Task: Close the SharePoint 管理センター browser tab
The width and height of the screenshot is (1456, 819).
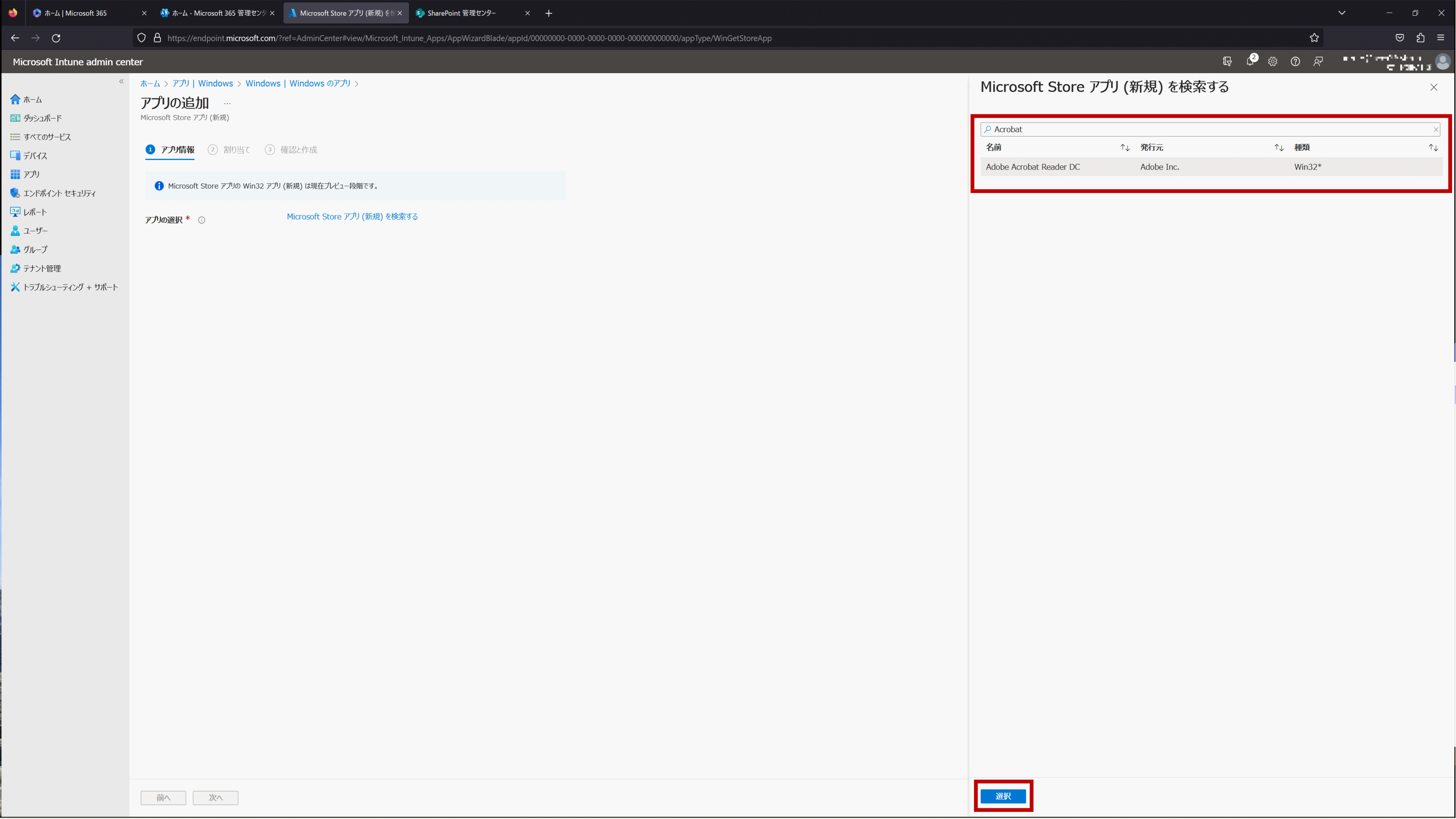Action: (527, 13)
